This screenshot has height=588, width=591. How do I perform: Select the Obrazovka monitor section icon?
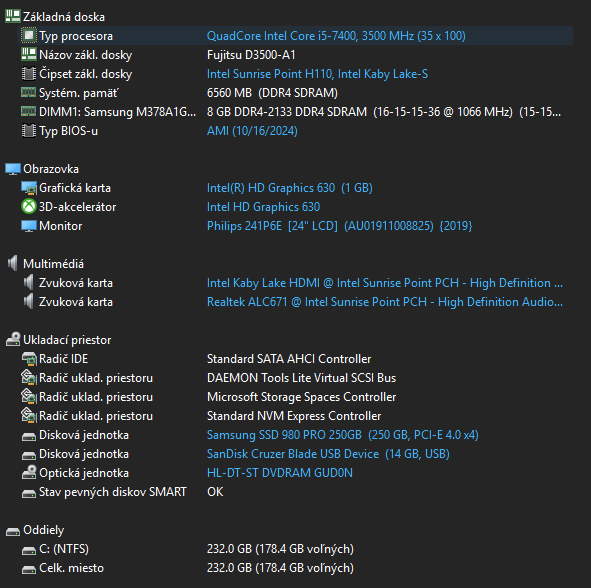(13, 169)
